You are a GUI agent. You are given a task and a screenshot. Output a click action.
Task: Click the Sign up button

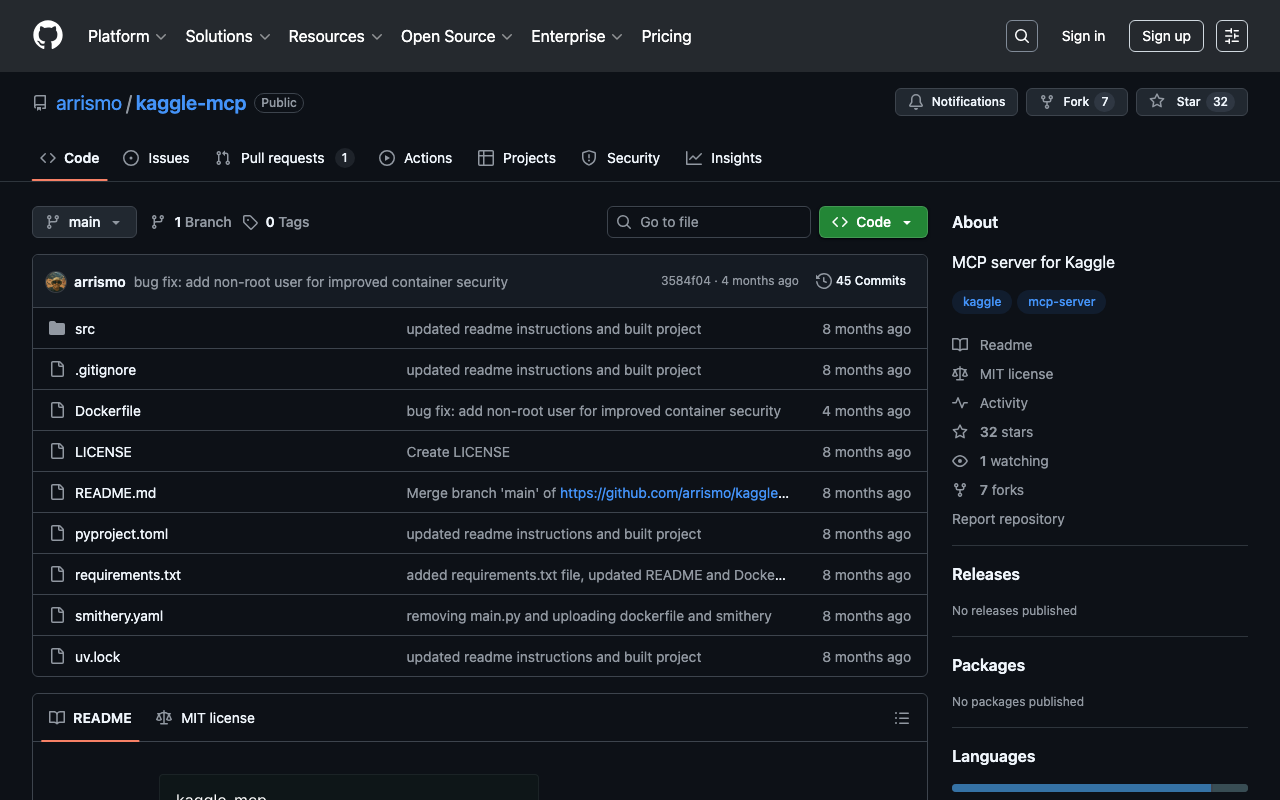1166,36
